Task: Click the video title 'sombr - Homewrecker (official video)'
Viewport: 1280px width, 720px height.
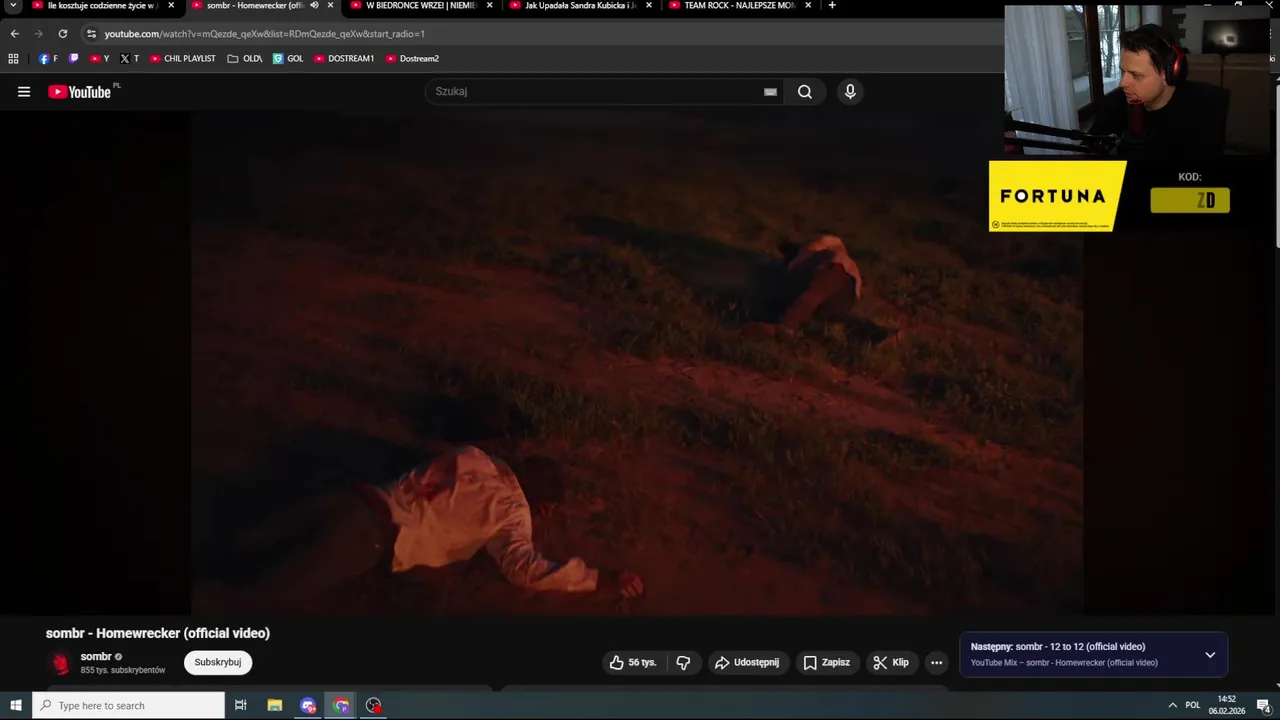Action: [x=158, y=633]
